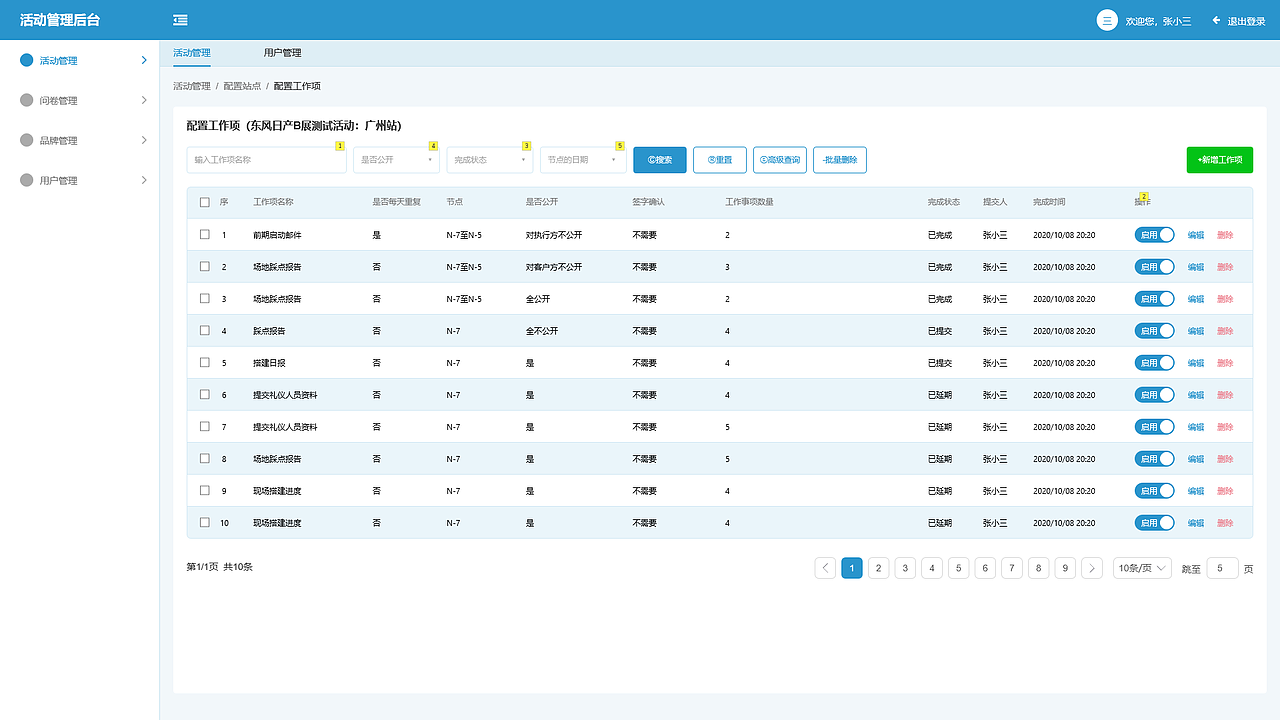The height and width of the screenshot is (720, 1280).
Task: Click 对客户方不公开 cell in row 2
Action: pyautogui.click(x=554, y=267)
